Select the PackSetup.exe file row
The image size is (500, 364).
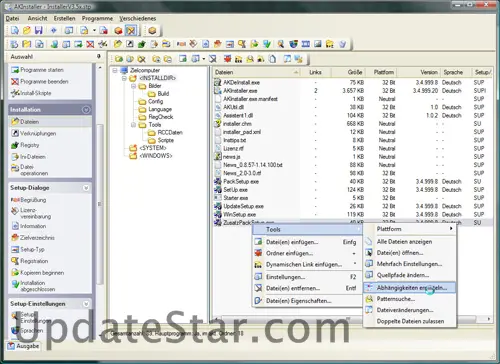[353, 182]
